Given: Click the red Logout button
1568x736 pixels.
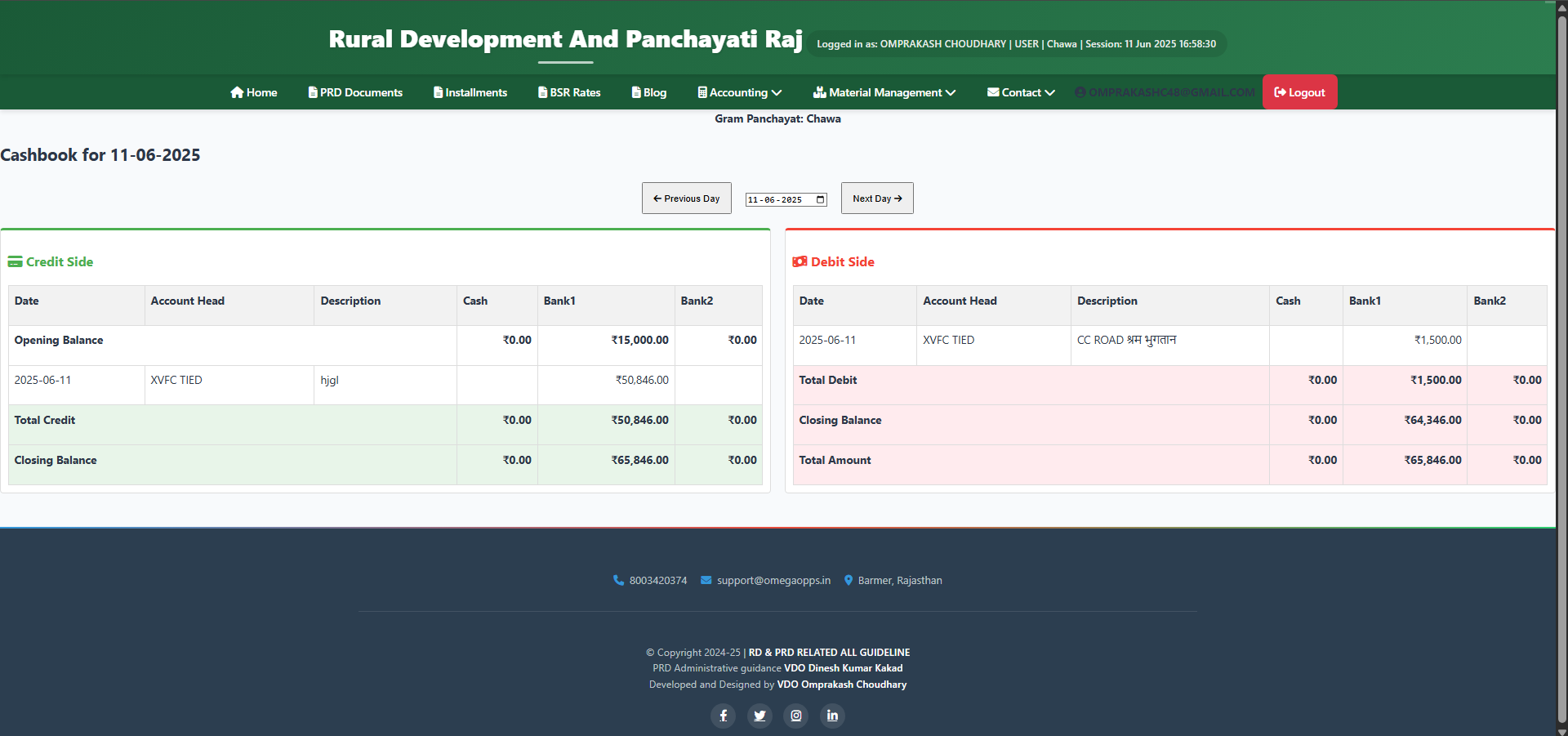Looking at the screenshot, I should [x=1300, y=92].
